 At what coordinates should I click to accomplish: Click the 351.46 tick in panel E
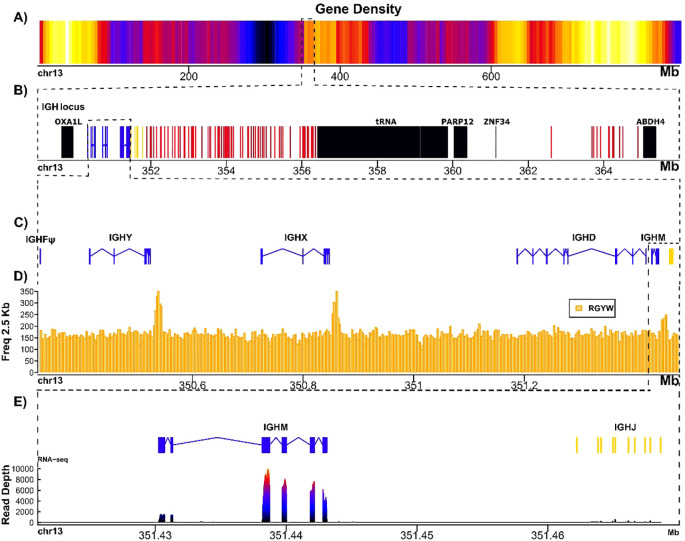(548, 535)
